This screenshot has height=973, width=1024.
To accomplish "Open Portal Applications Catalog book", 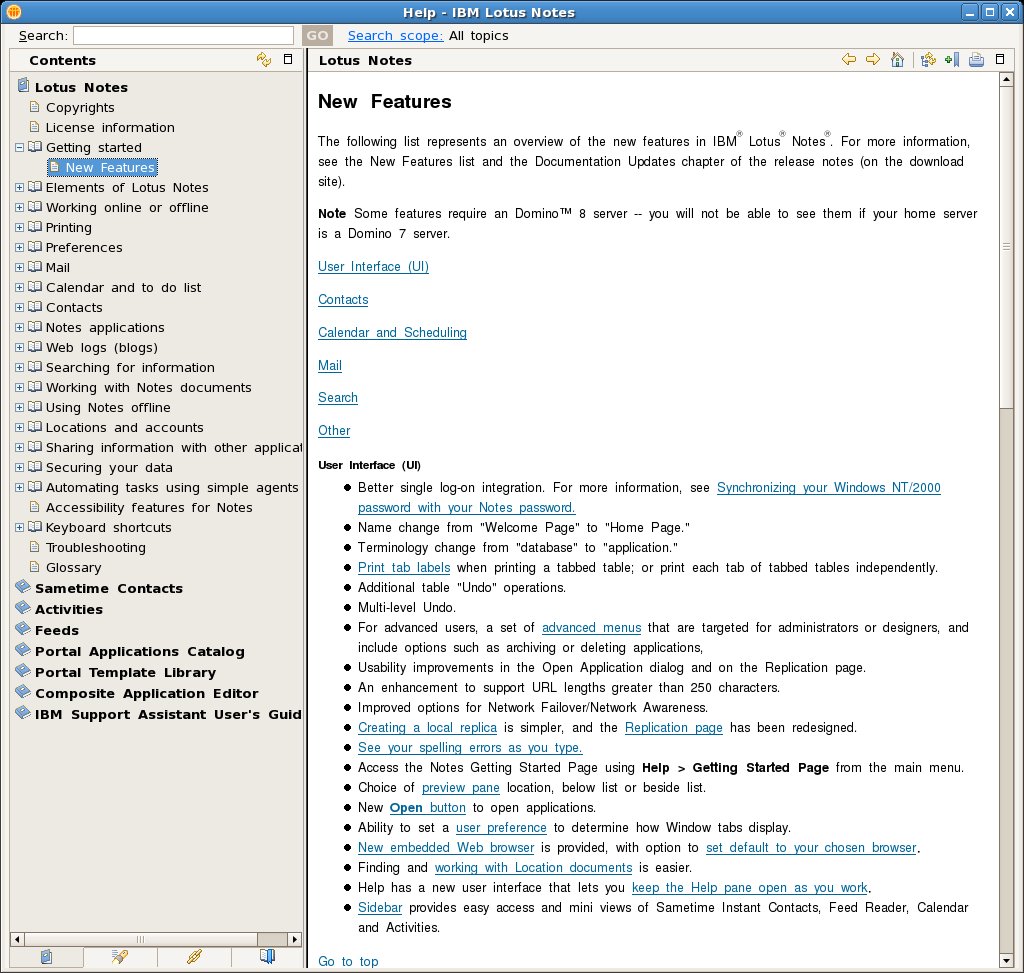I will 140,651.
